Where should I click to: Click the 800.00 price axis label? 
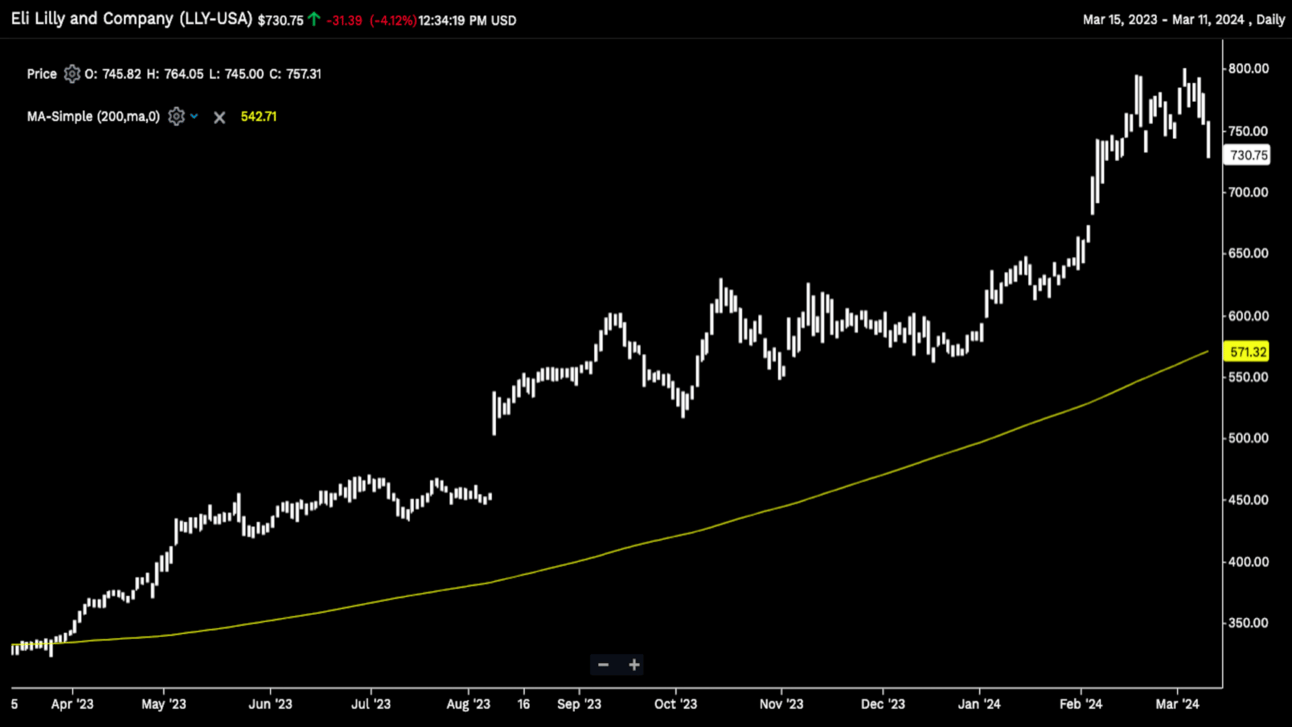tap(1249, 69)
